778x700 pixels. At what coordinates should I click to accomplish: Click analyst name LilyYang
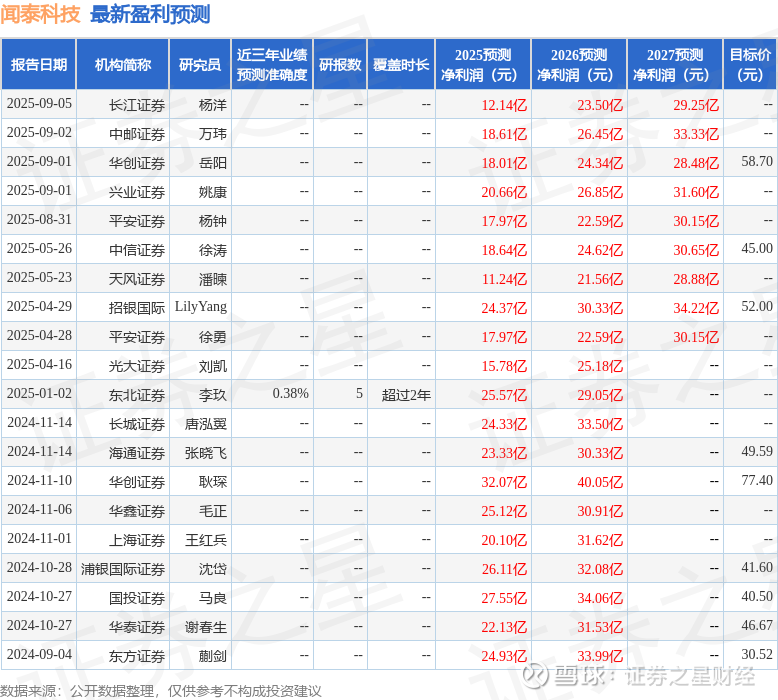tap(200, 307)
